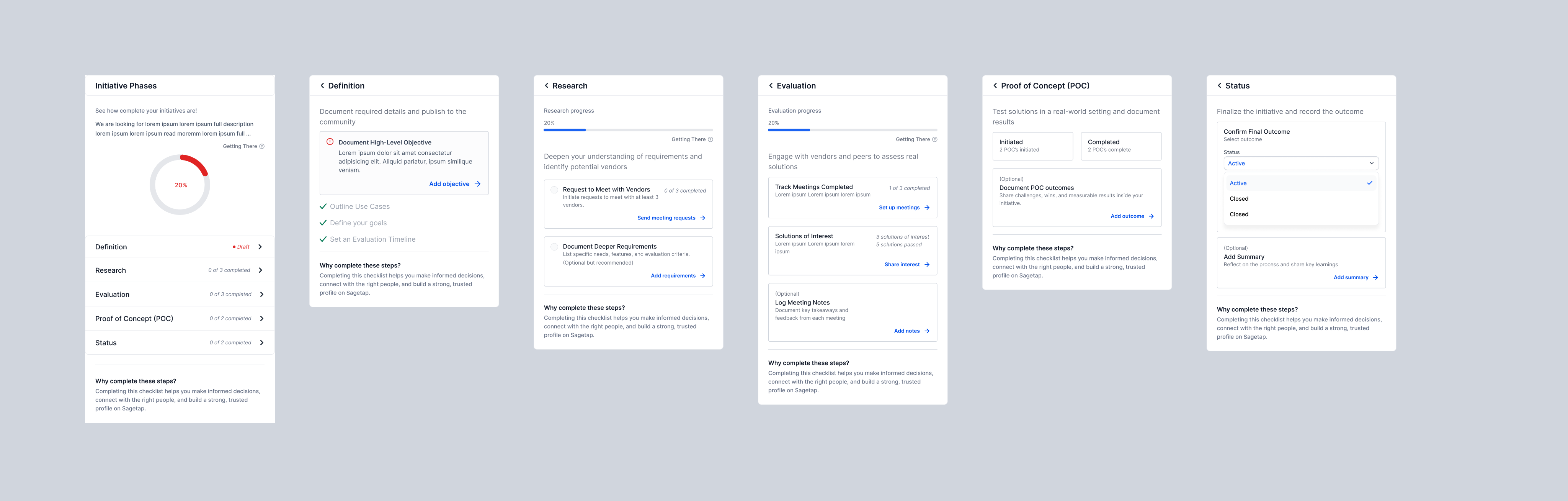Open the Status dropdown showing Active
Screen dimensions: 1568x501
[x=1301, y=163]
